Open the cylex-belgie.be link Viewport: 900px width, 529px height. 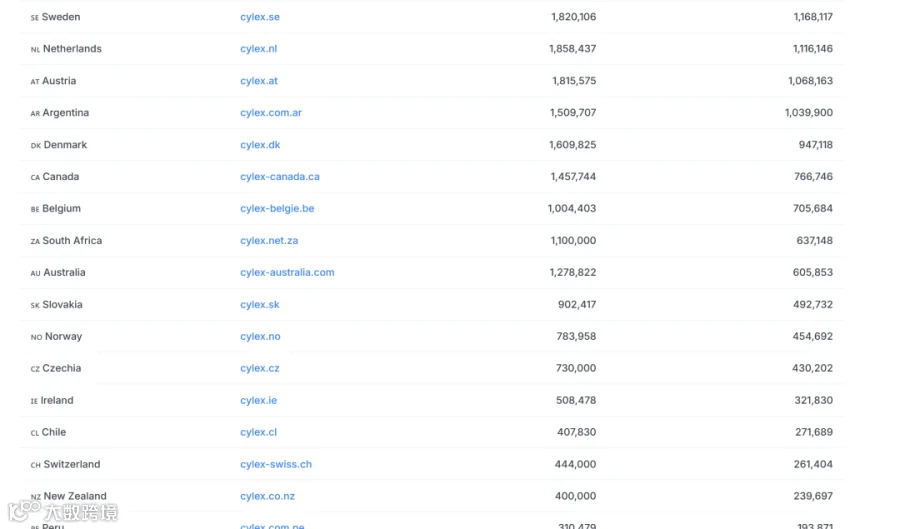pos(277,209)
